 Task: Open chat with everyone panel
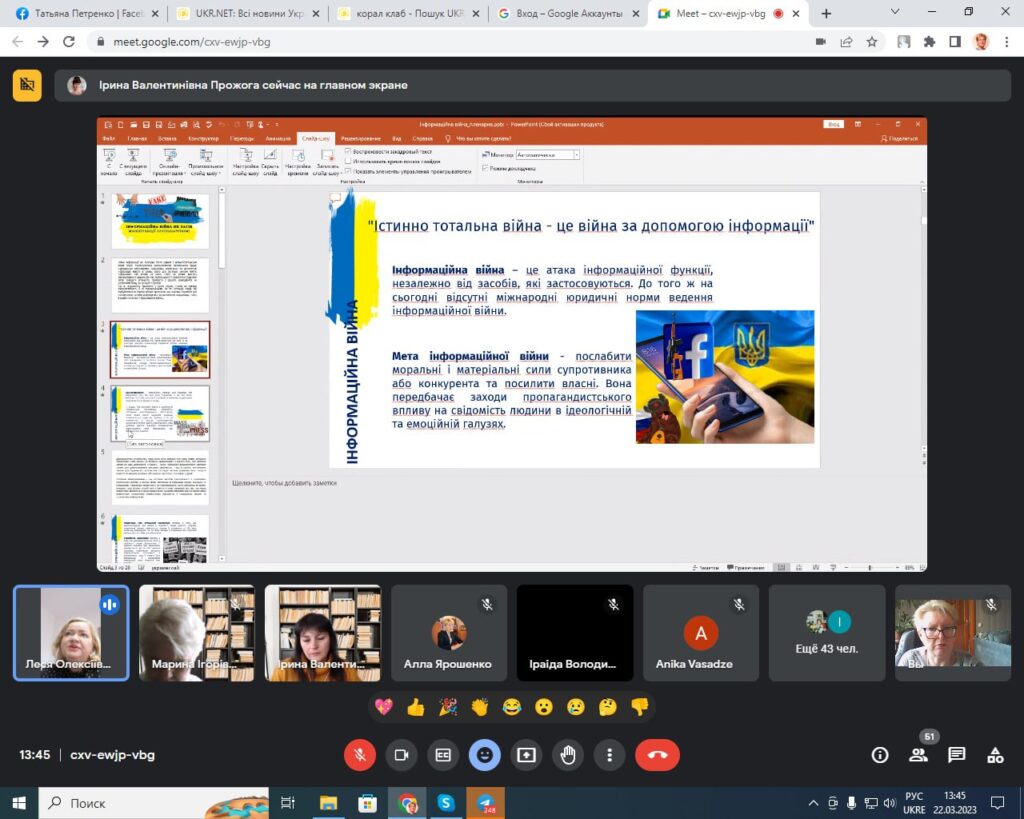[957, 755]
